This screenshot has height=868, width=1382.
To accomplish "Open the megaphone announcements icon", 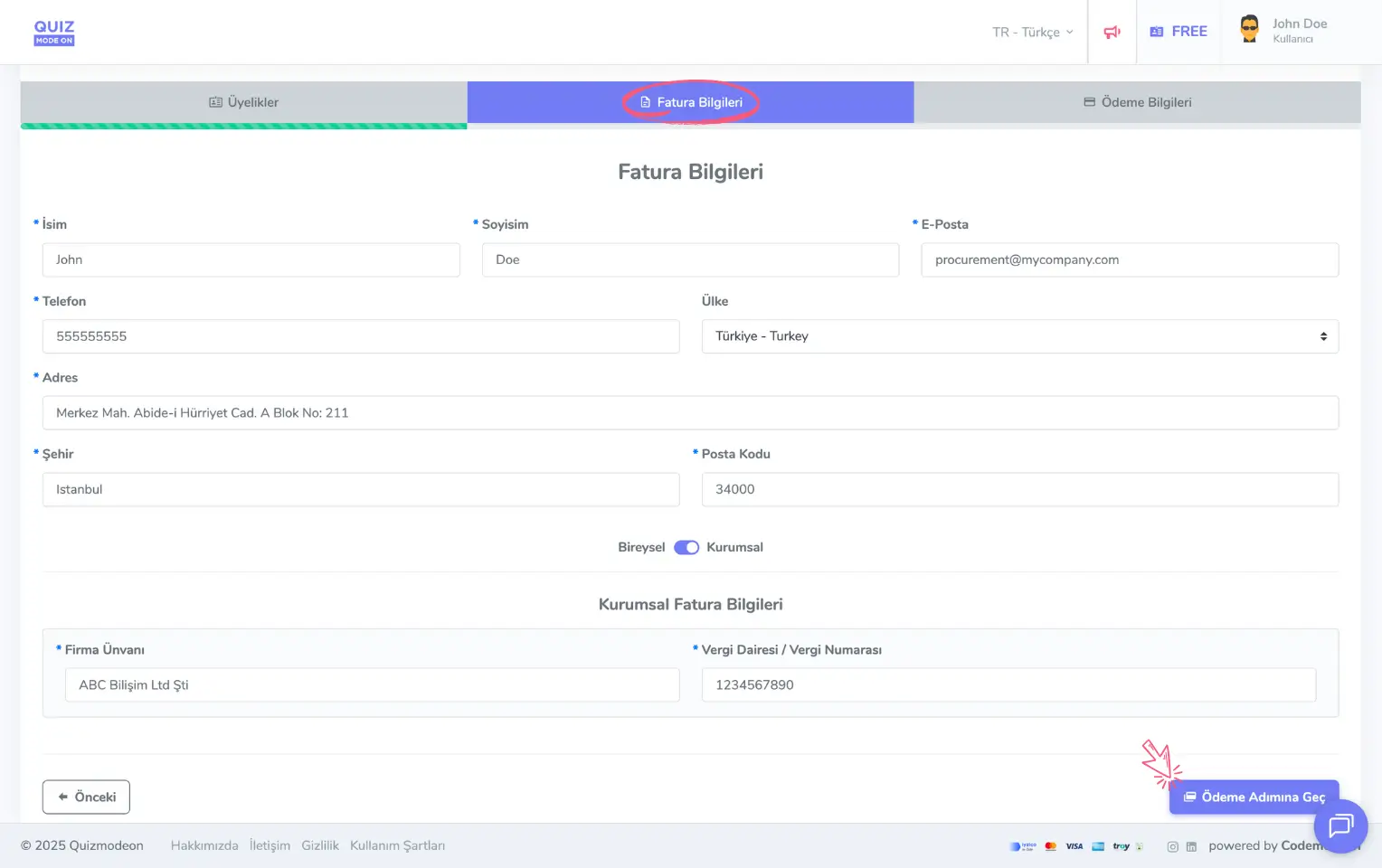I will coord(1112,33).
